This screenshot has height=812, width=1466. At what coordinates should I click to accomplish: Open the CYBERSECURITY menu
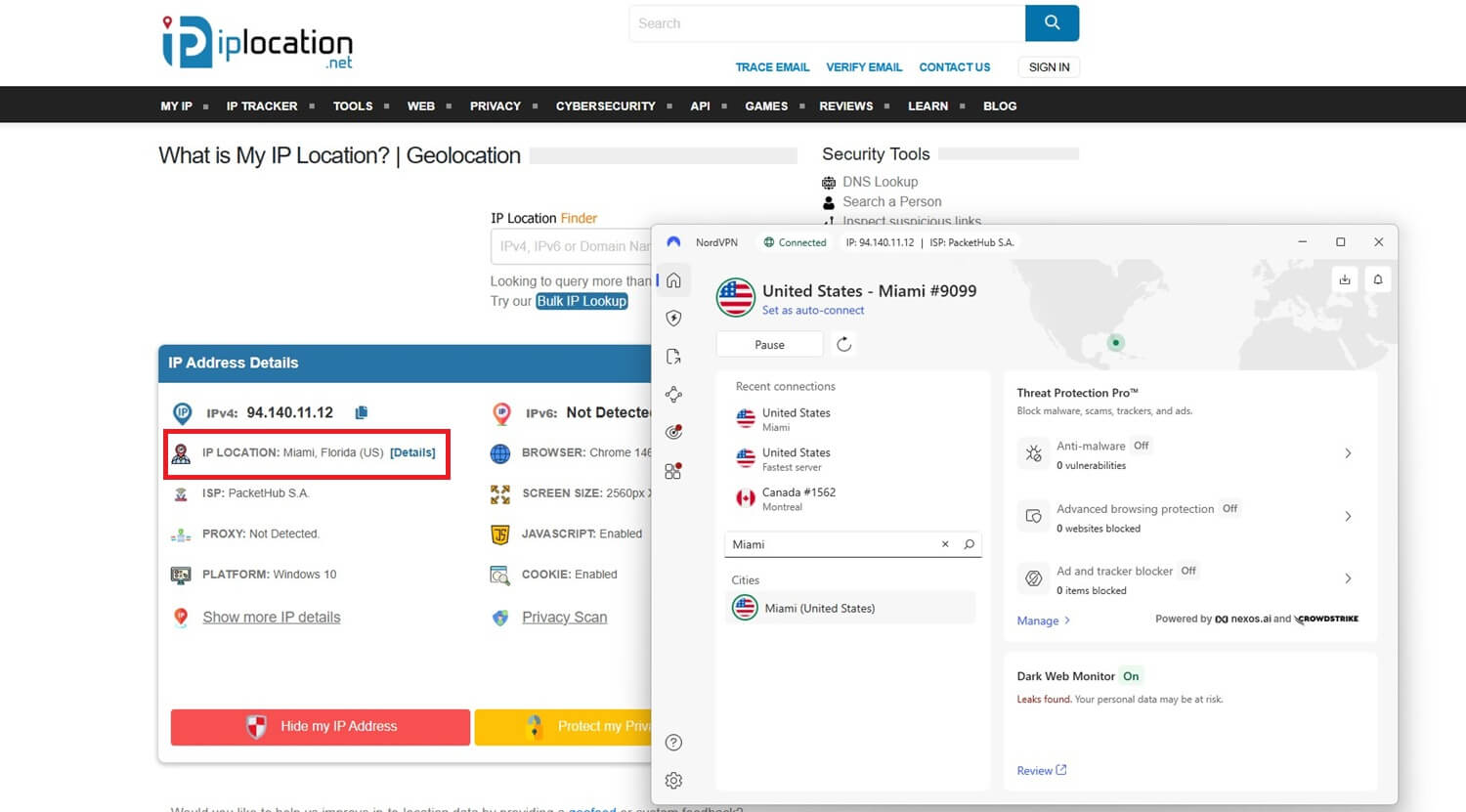coord(606,106)
